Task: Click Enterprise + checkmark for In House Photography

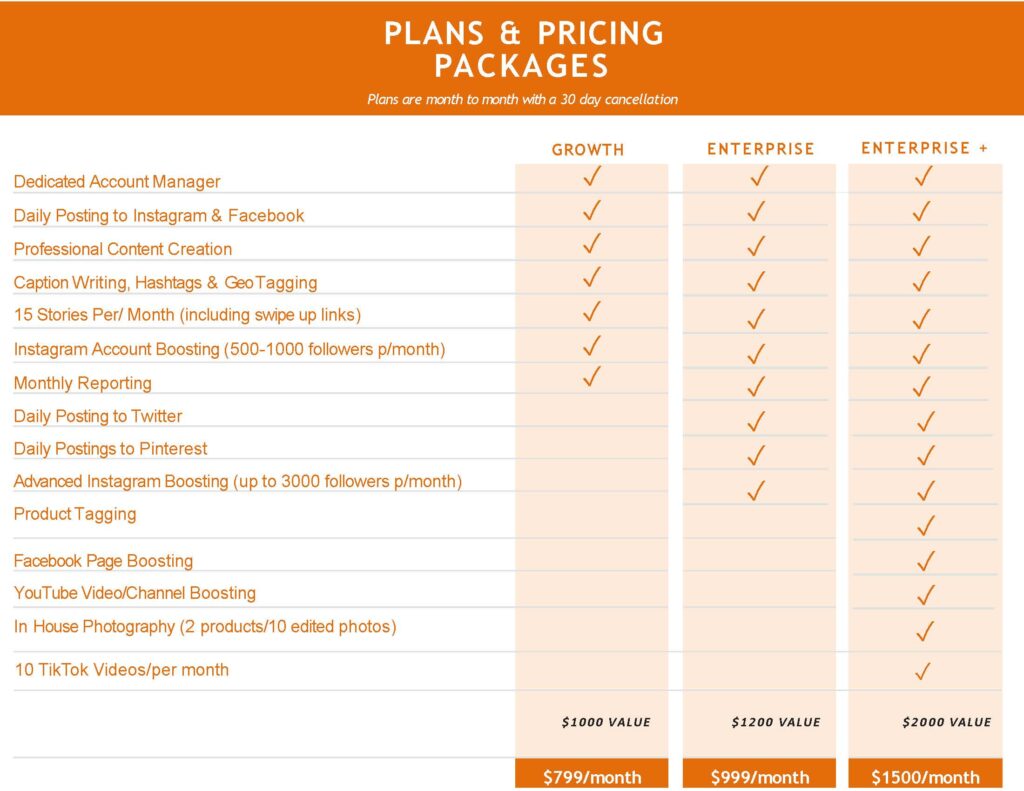Action: (x=926, y=631)
